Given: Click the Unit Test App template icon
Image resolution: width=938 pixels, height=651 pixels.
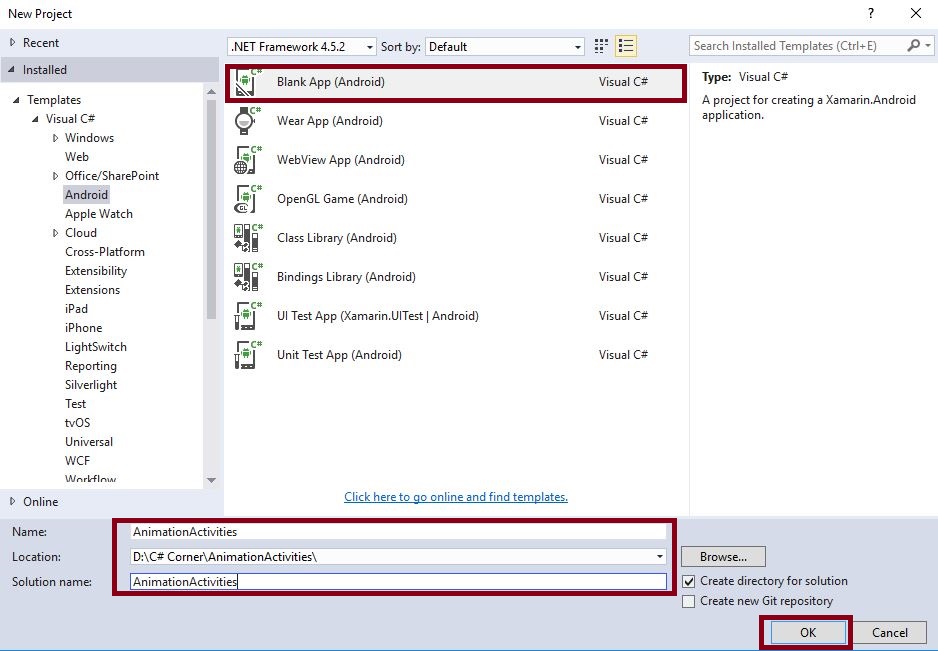Looking at the screenshot, I should point(248,354).
